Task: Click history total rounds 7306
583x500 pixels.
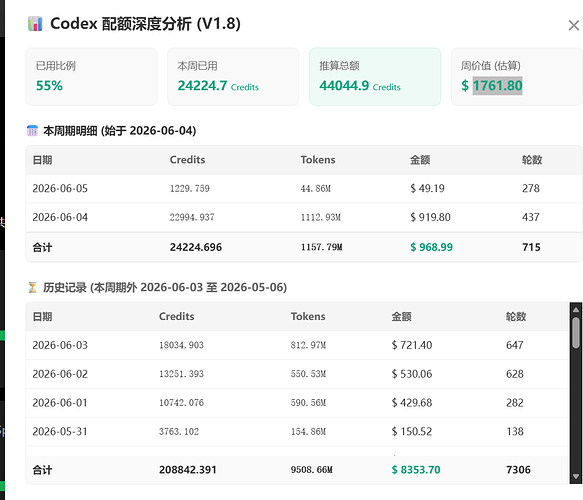Action: tap(518, 470)
